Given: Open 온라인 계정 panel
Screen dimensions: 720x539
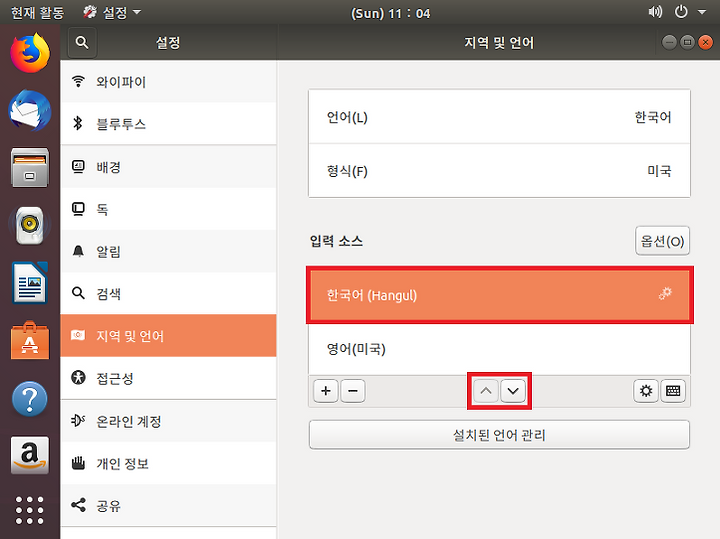Looking at the screenshot, I should (169, 421).
